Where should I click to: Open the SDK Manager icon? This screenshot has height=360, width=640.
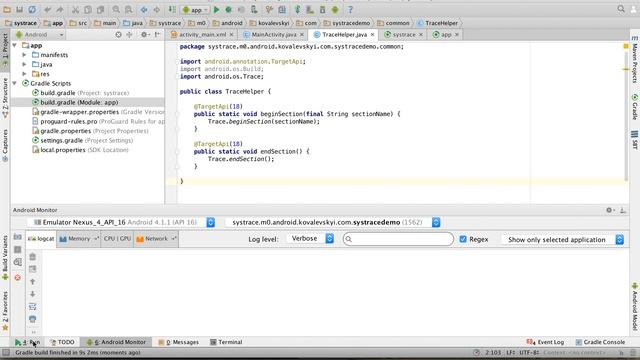(x=322, y=9)
